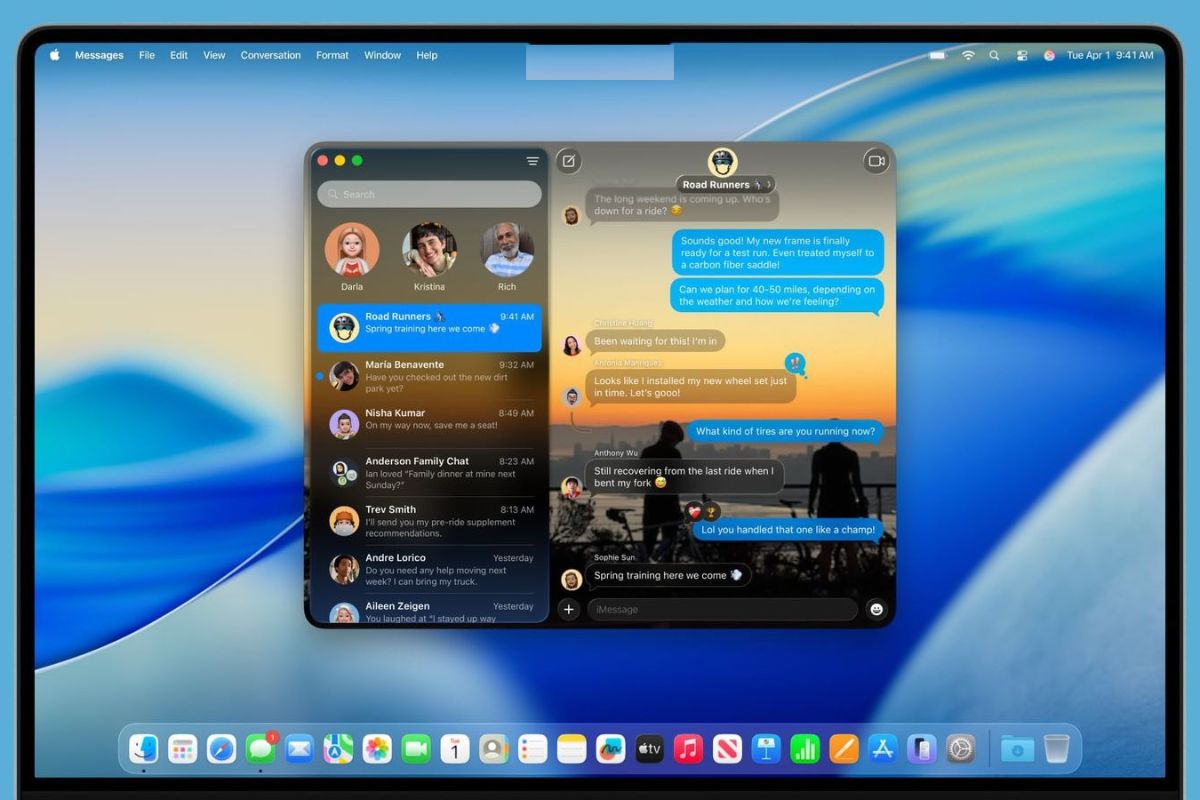Open Anderson Family Chat conversation

coord(429,472)
